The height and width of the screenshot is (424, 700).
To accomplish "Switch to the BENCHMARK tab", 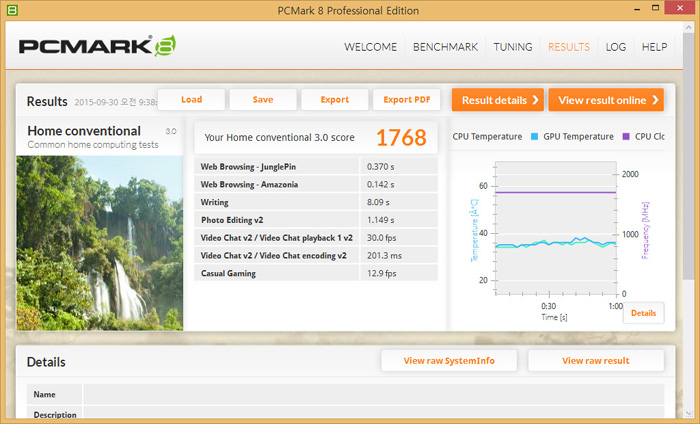I will pos(445,47).
